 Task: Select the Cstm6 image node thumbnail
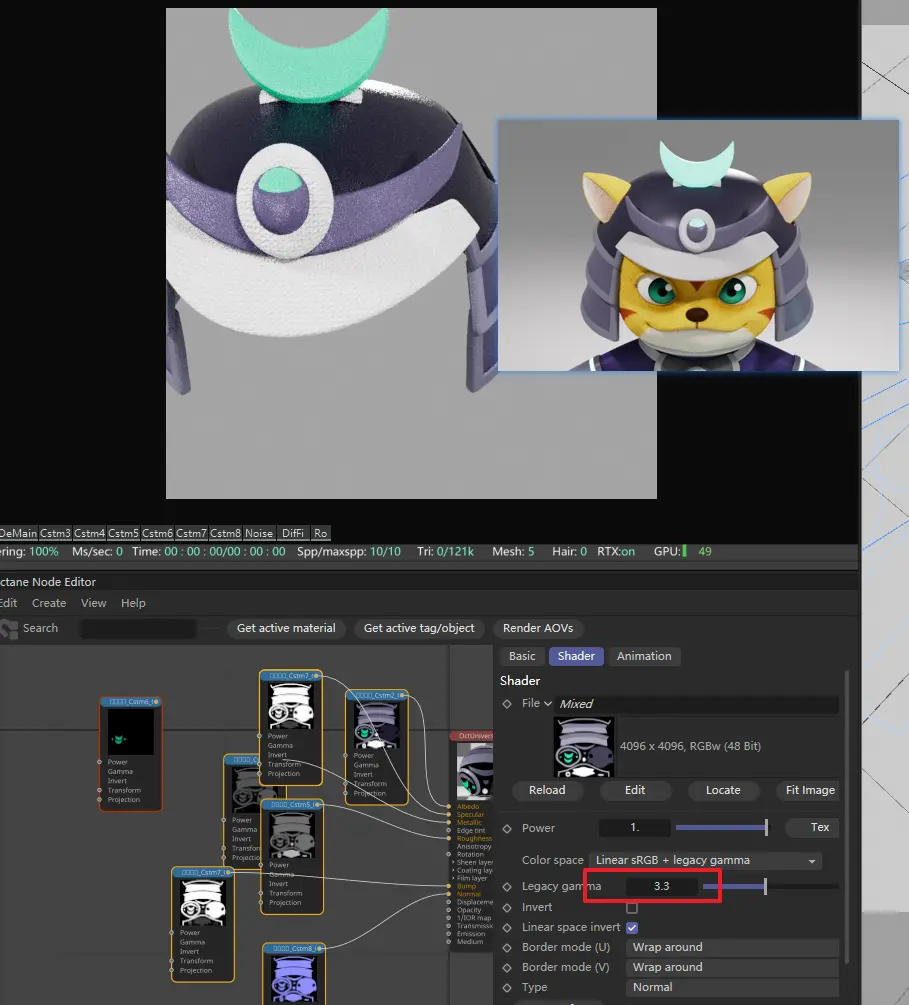131,732
